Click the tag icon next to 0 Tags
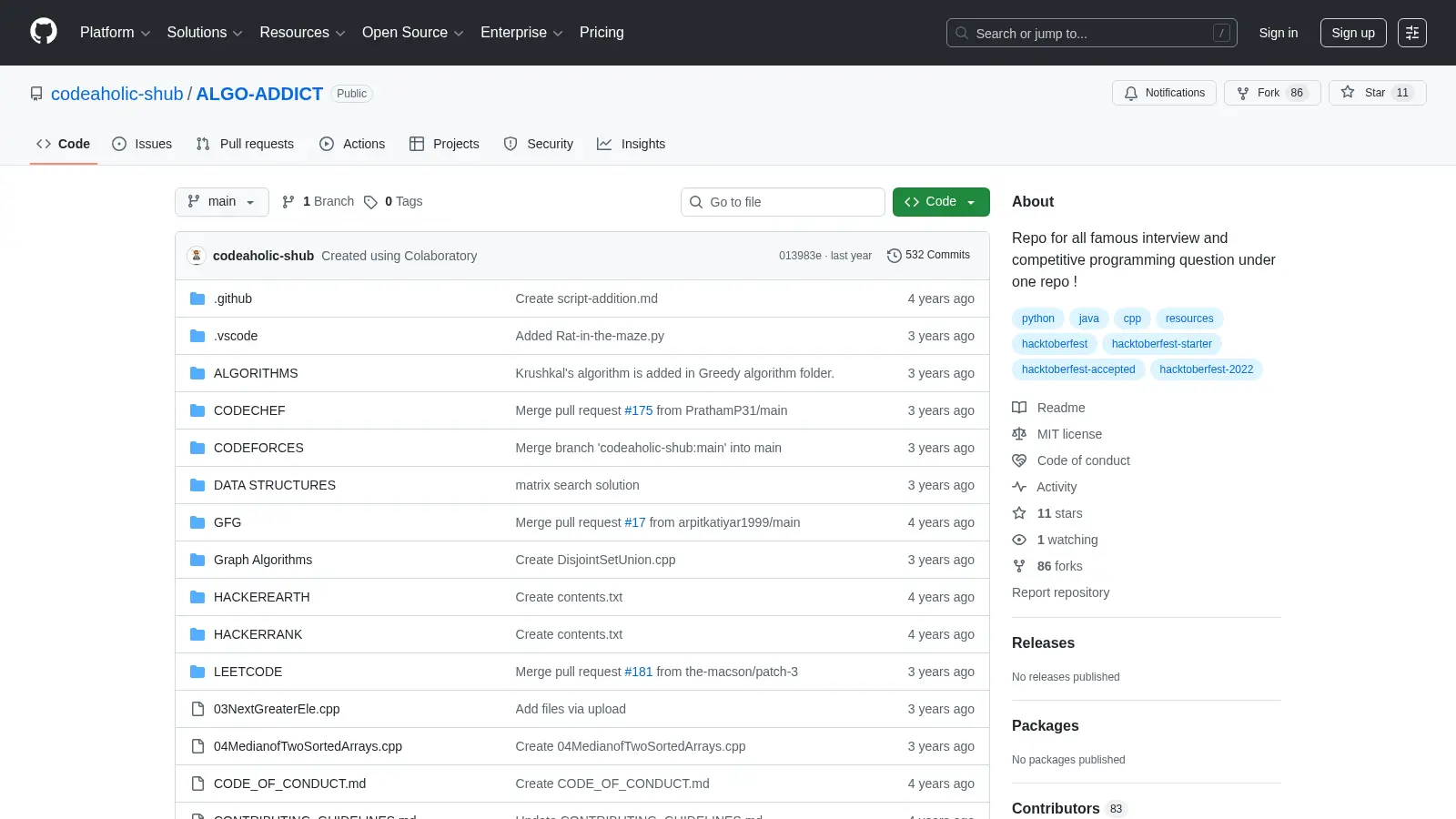 point(370,202)
